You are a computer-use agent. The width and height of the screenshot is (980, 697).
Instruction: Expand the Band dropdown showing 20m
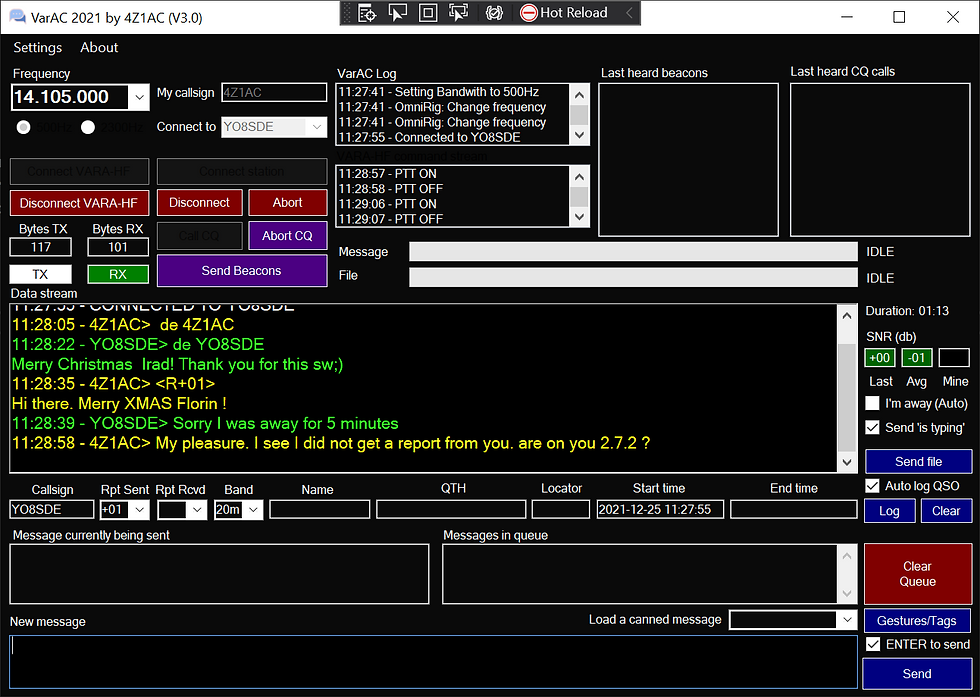coord(253,510)
